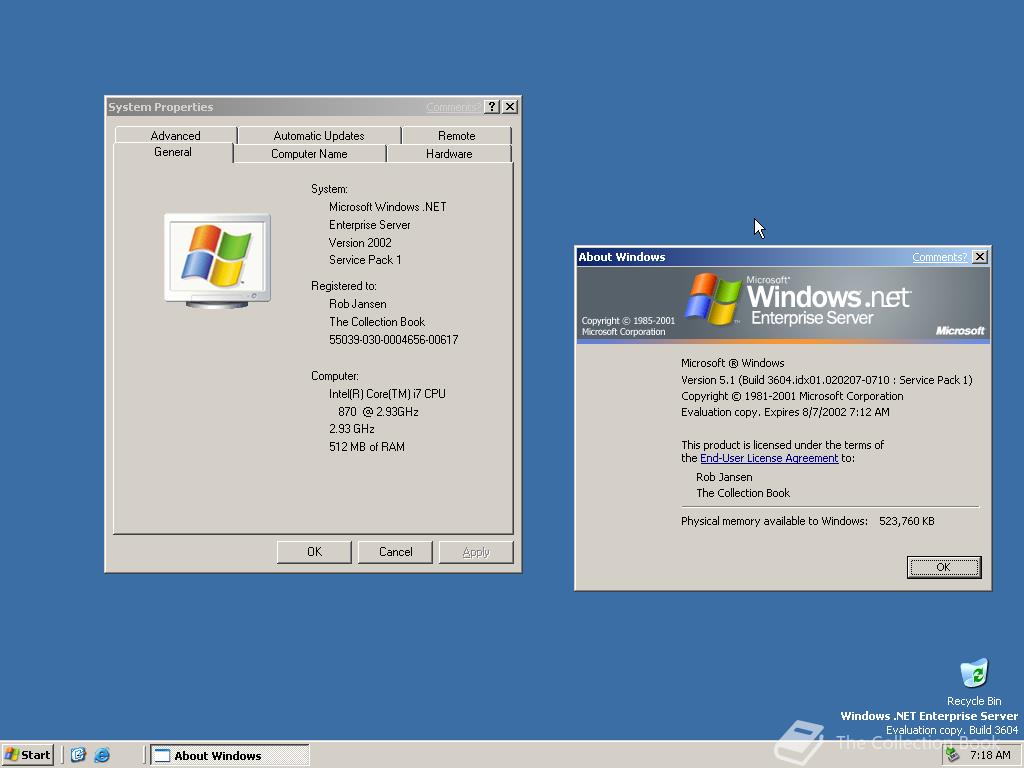The image size is (1024, 768).
Task: Click the 'Evaluation copy. Expires 8/7/2002' line
Action: click(785, 412)
